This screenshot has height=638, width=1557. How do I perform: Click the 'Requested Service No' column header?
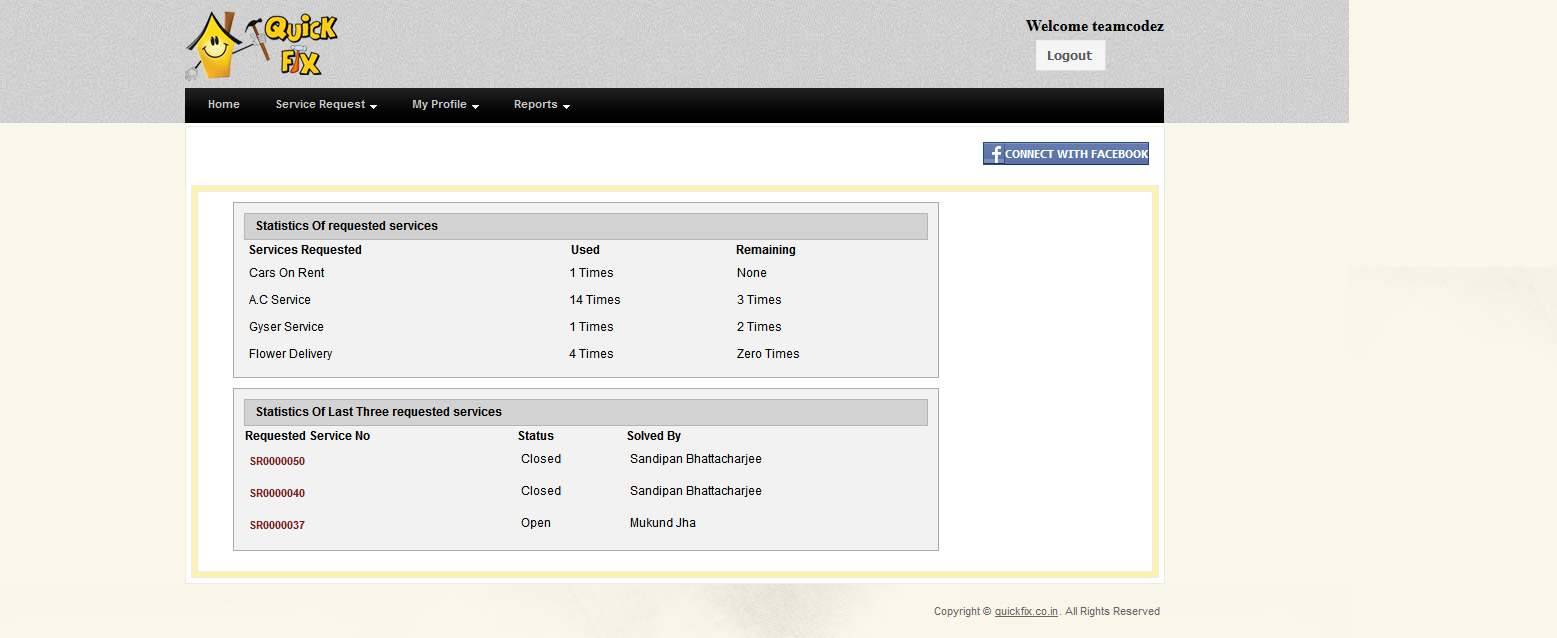coord(307,436)
